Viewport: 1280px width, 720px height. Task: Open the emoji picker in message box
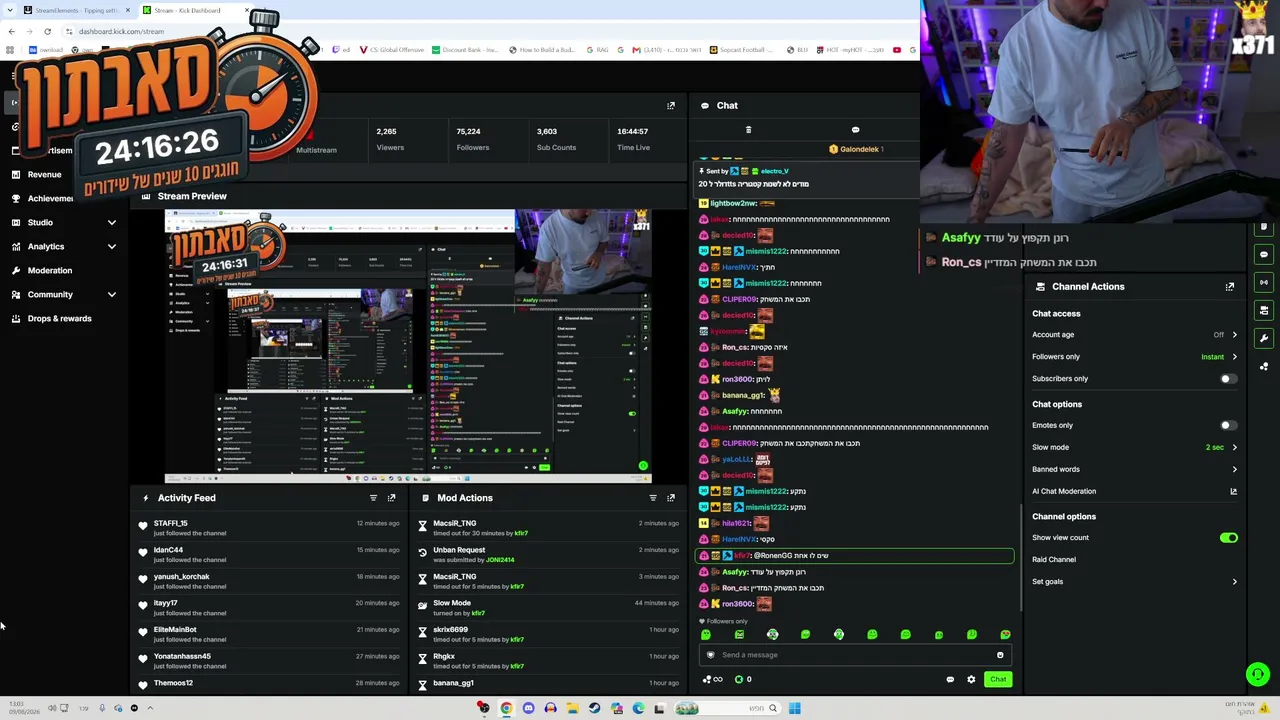click(x=1000, y=655)
